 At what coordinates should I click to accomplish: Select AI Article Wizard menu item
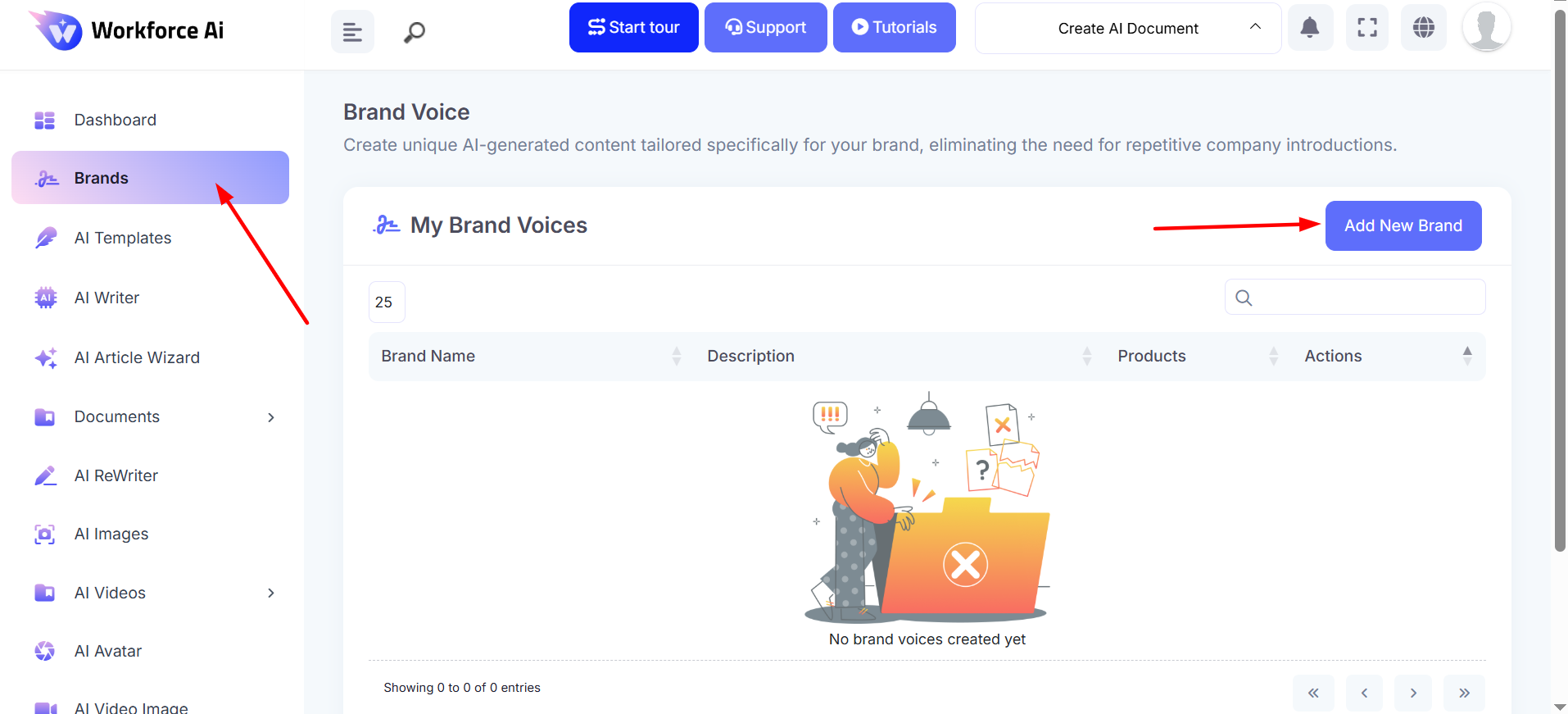[x=137, y=357]
